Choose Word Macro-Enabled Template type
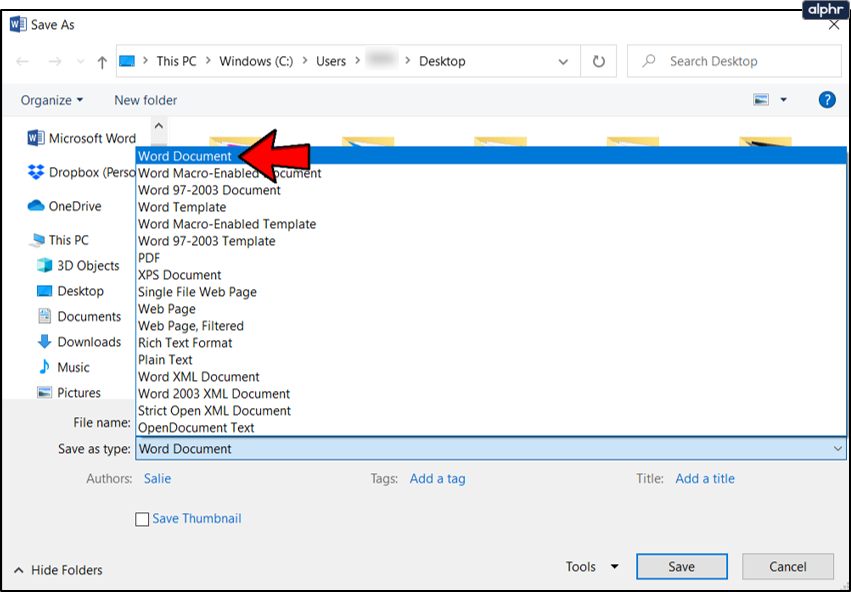Image resolution: width=851 pixels, height=592 pixels. pos(491,224)
